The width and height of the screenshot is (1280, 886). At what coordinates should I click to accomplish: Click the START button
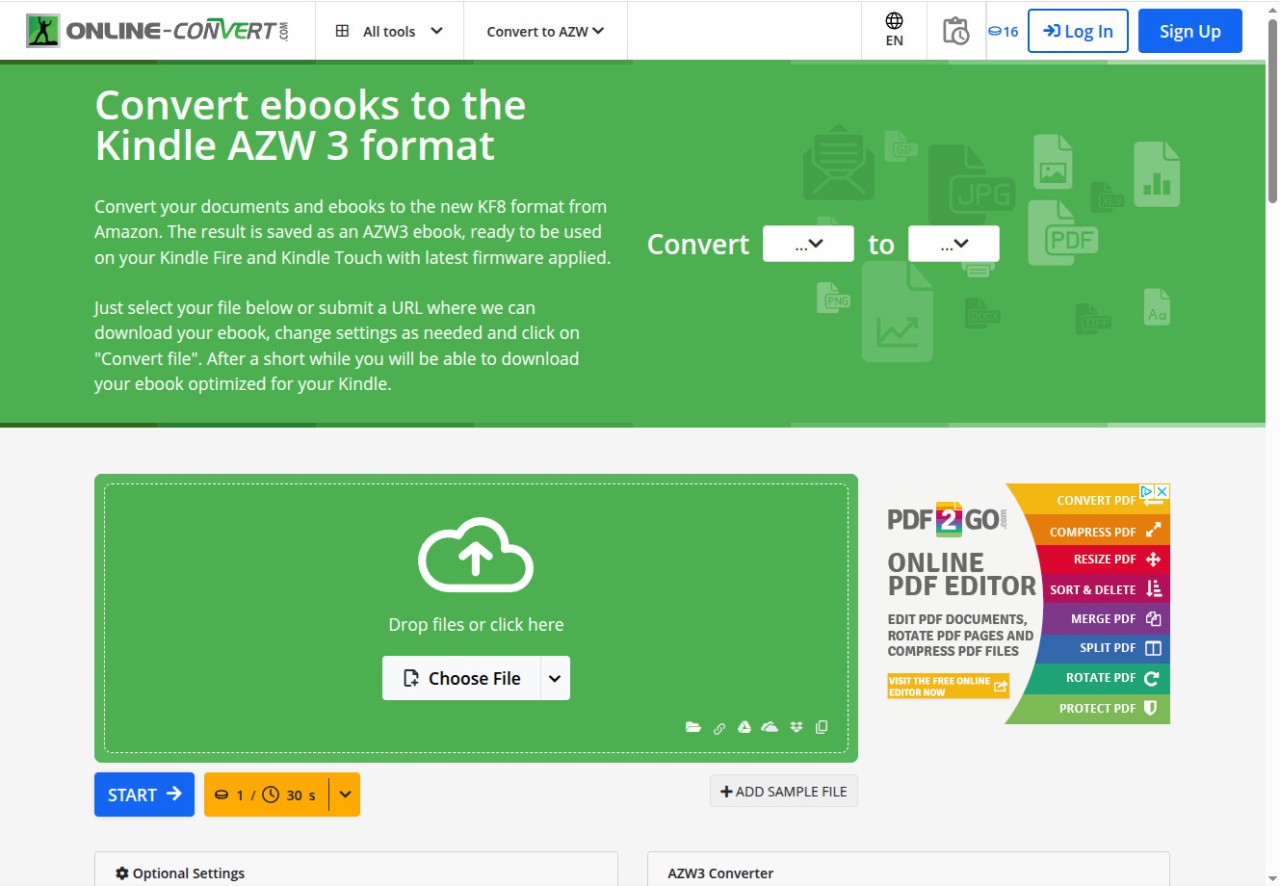(x=144, y=795)
